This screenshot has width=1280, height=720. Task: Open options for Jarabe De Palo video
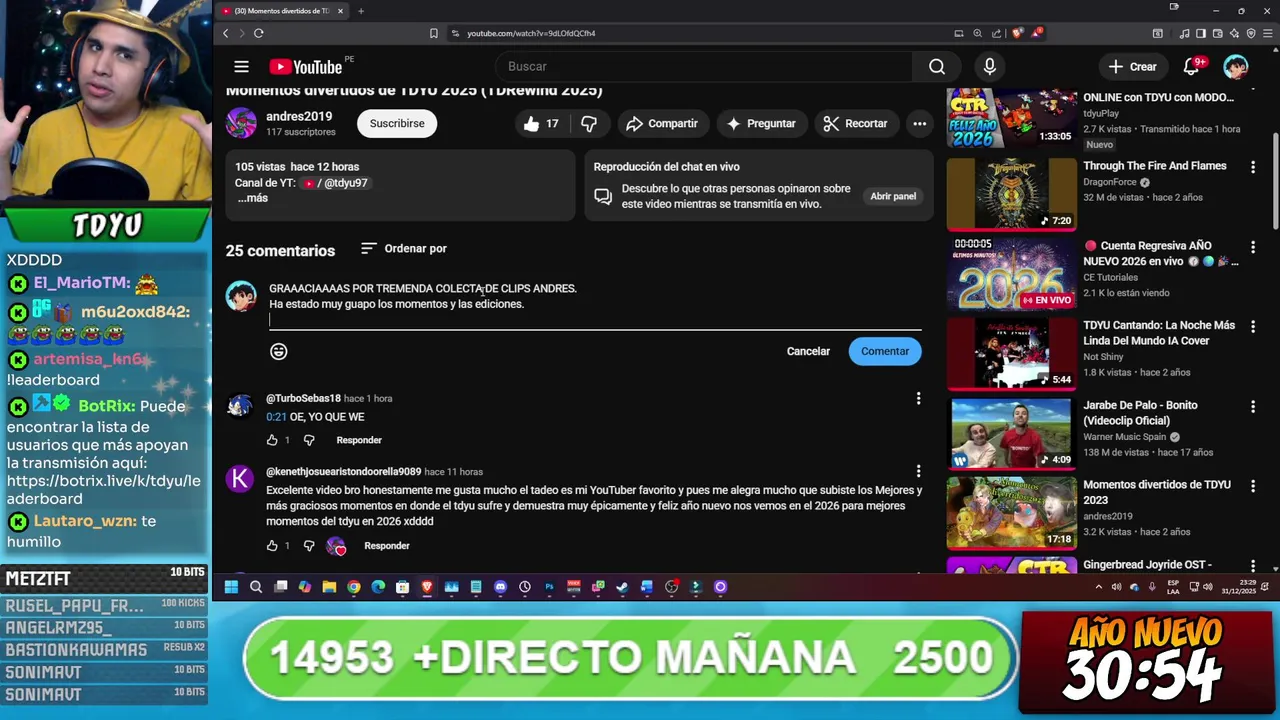tap(1253, 406)
